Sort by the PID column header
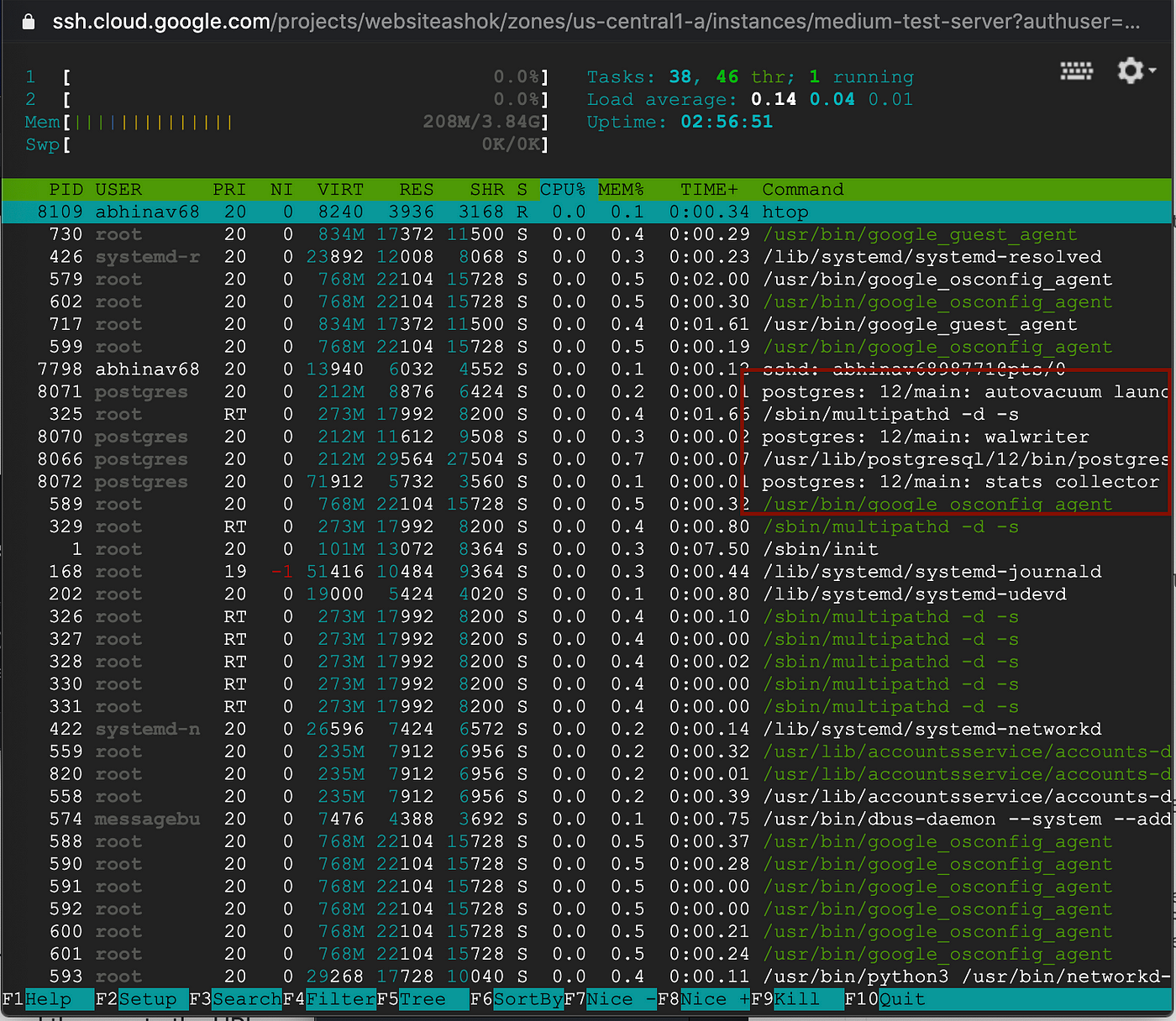 [x=66, y=190]
